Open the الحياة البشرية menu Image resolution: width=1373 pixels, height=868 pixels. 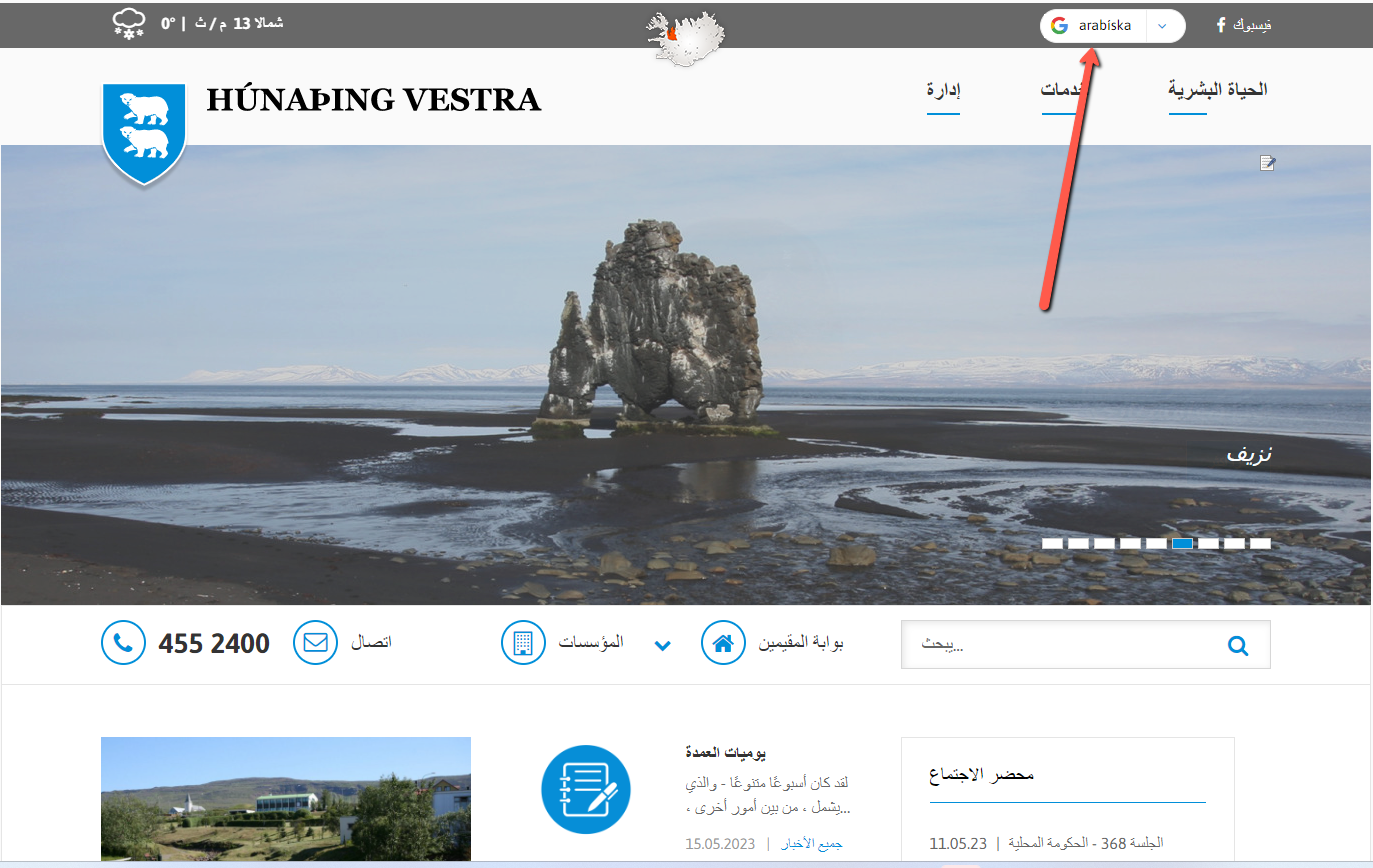1217,90
